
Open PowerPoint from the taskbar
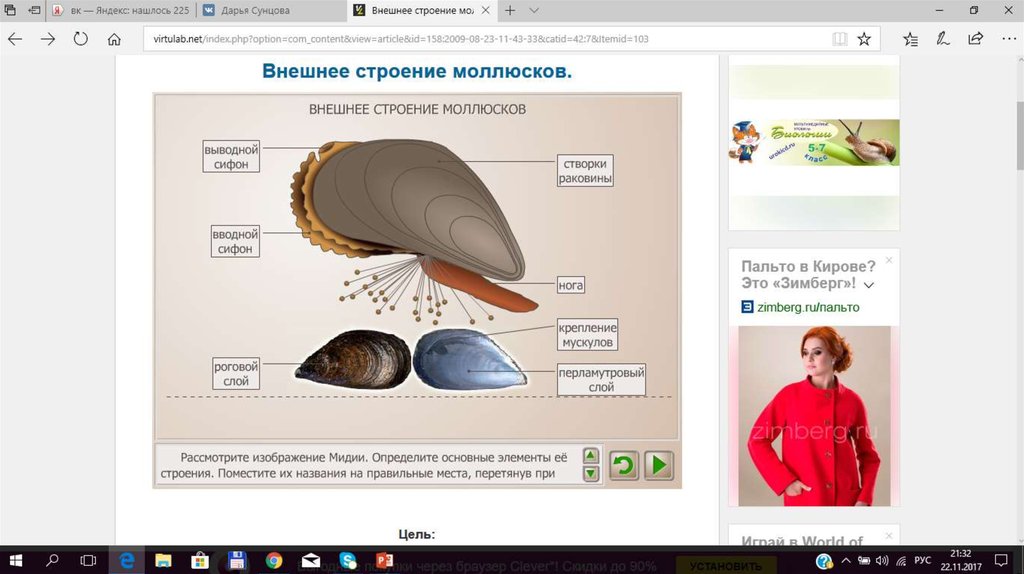[x=384, y=561]
